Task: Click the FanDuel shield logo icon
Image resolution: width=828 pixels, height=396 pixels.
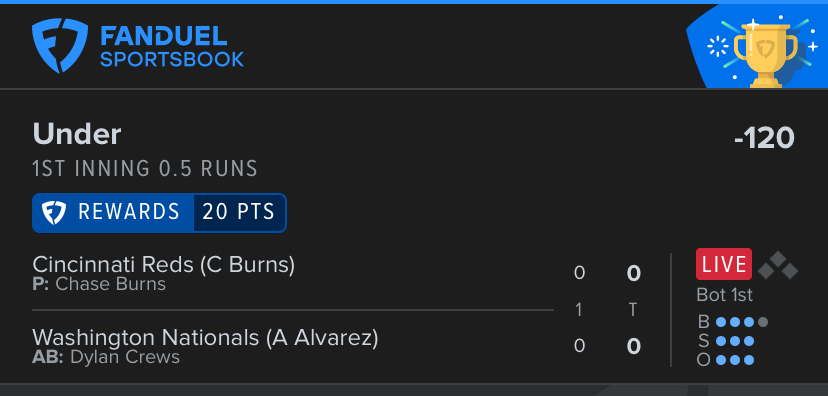Action: tap(60, 45)
